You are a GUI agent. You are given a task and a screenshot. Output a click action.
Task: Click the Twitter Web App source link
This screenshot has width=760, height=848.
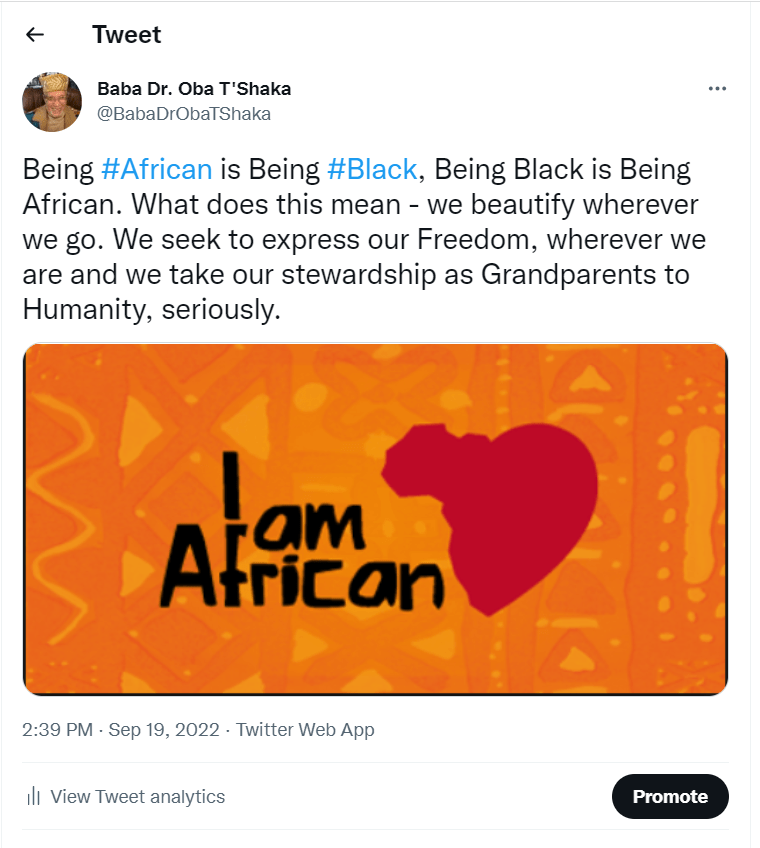pos(304,730)
